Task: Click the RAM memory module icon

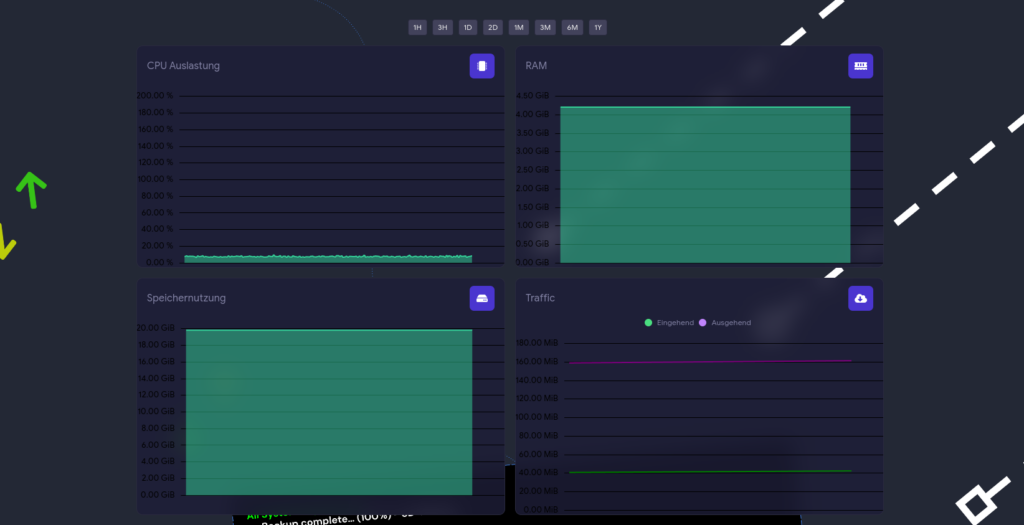Action: coord(860,66)
